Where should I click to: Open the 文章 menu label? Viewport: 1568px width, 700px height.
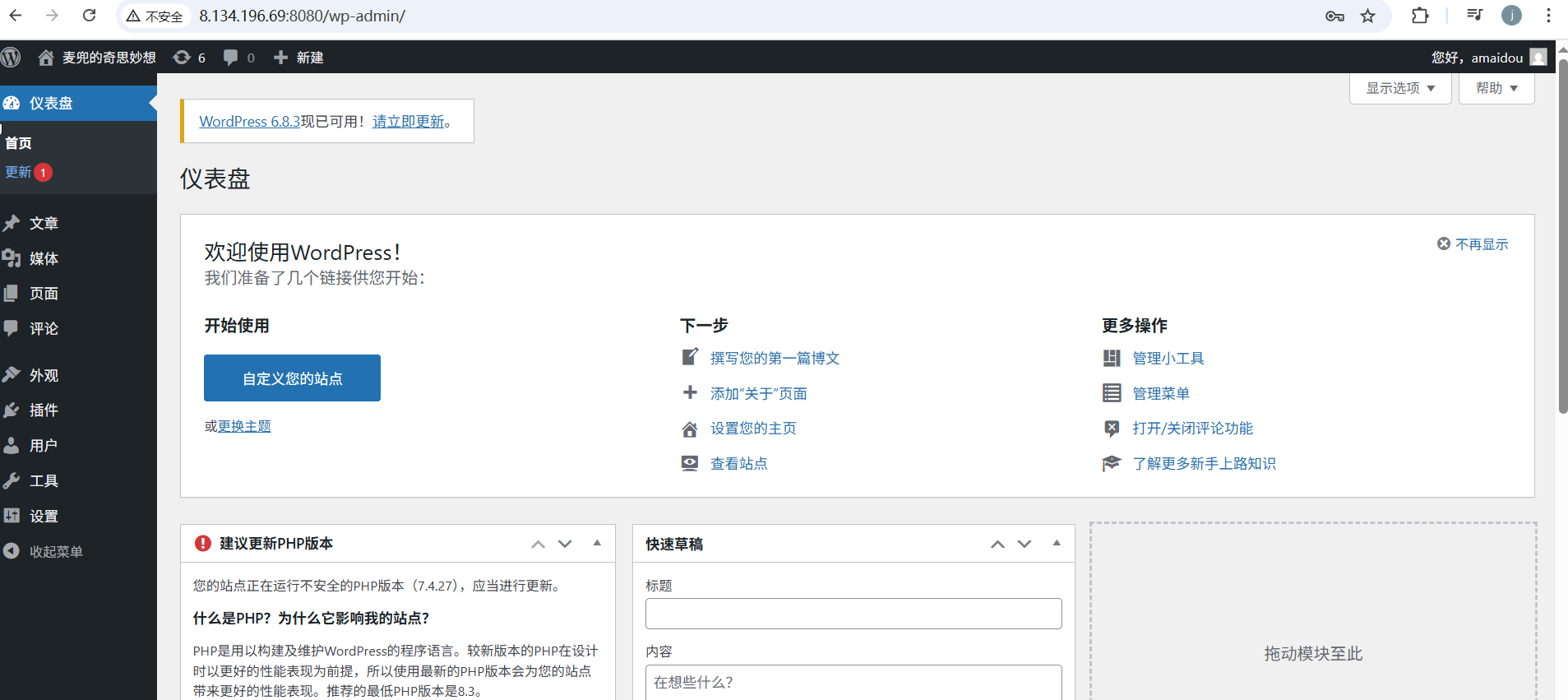click(x=44, y=224)
